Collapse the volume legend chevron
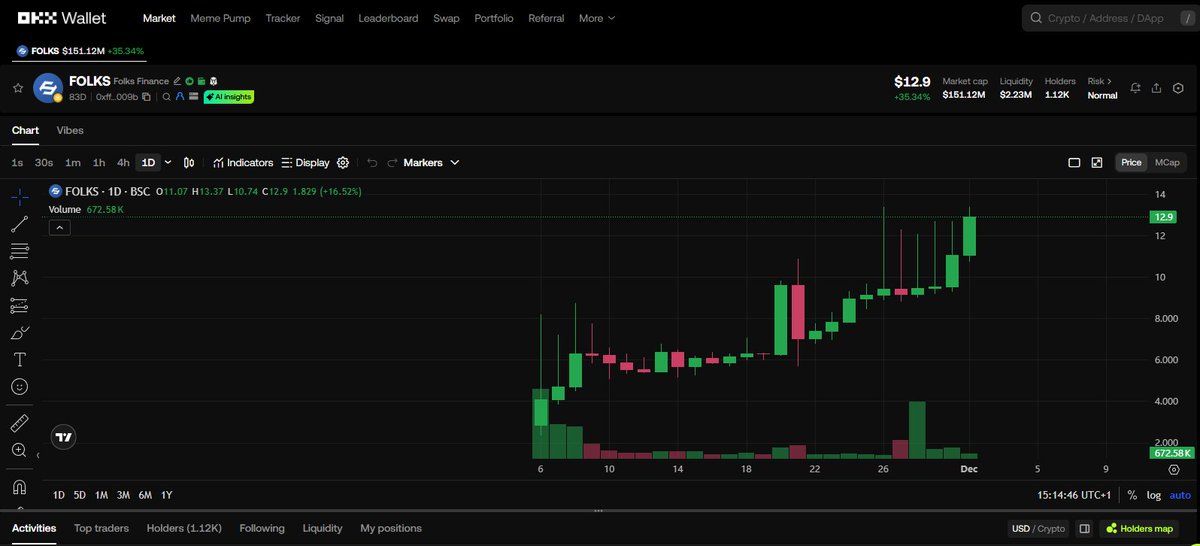This screenshot has width=1200, height=546. click(x=58, y=228)
